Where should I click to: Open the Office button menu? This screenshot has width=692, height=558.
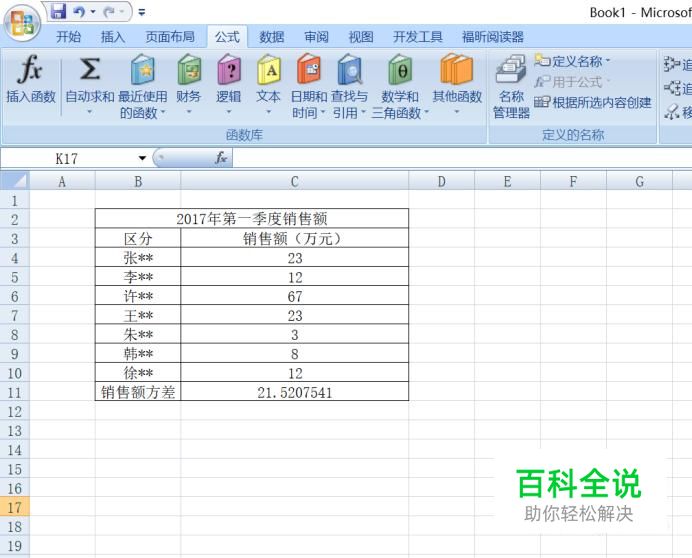(22, 22)
